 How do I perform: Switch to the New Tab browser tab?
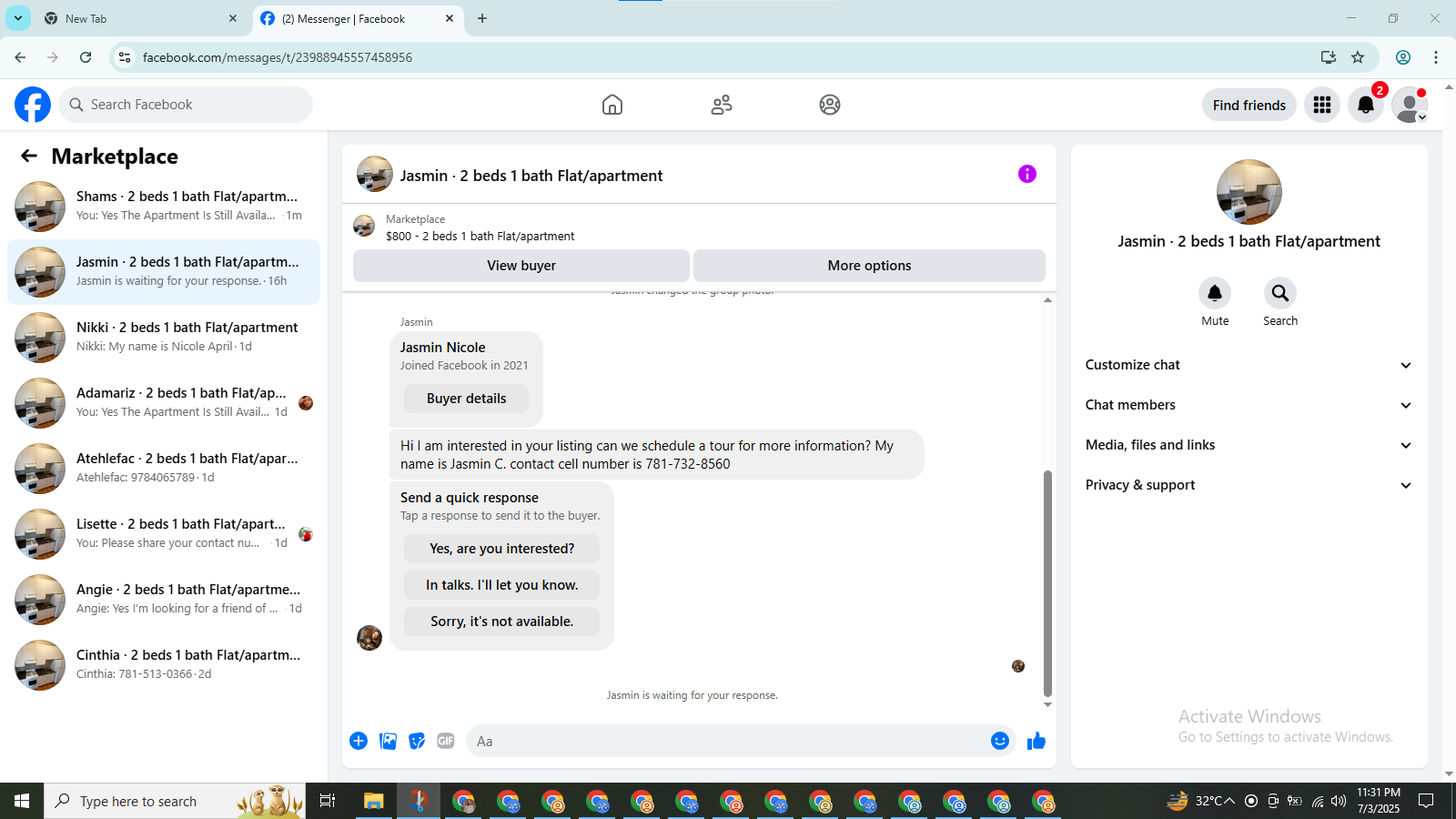[141, 18]
